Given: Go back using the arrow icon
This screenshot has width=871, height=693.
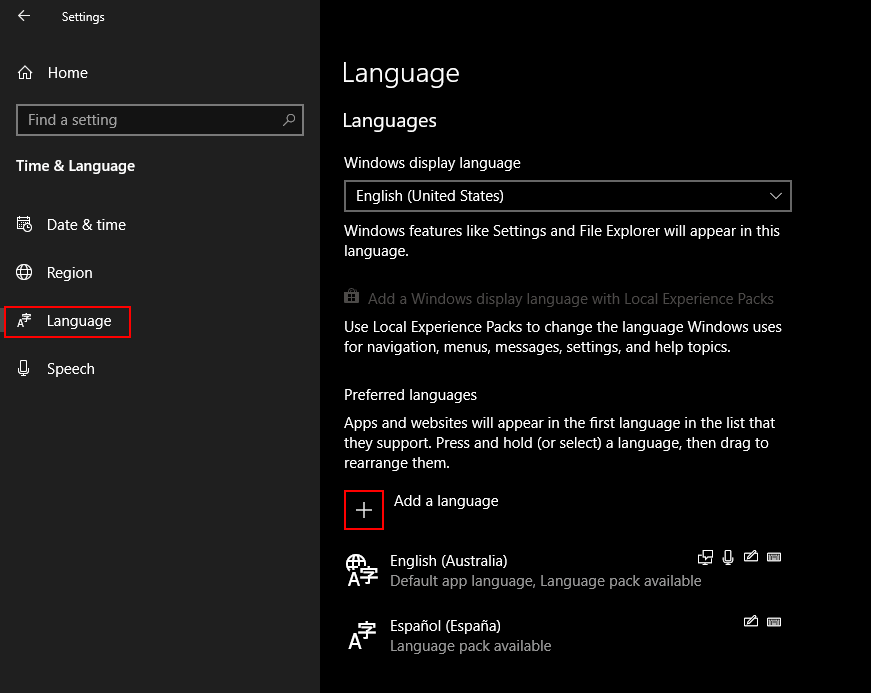Looking at the screenshot, I should tap(24, 16).
